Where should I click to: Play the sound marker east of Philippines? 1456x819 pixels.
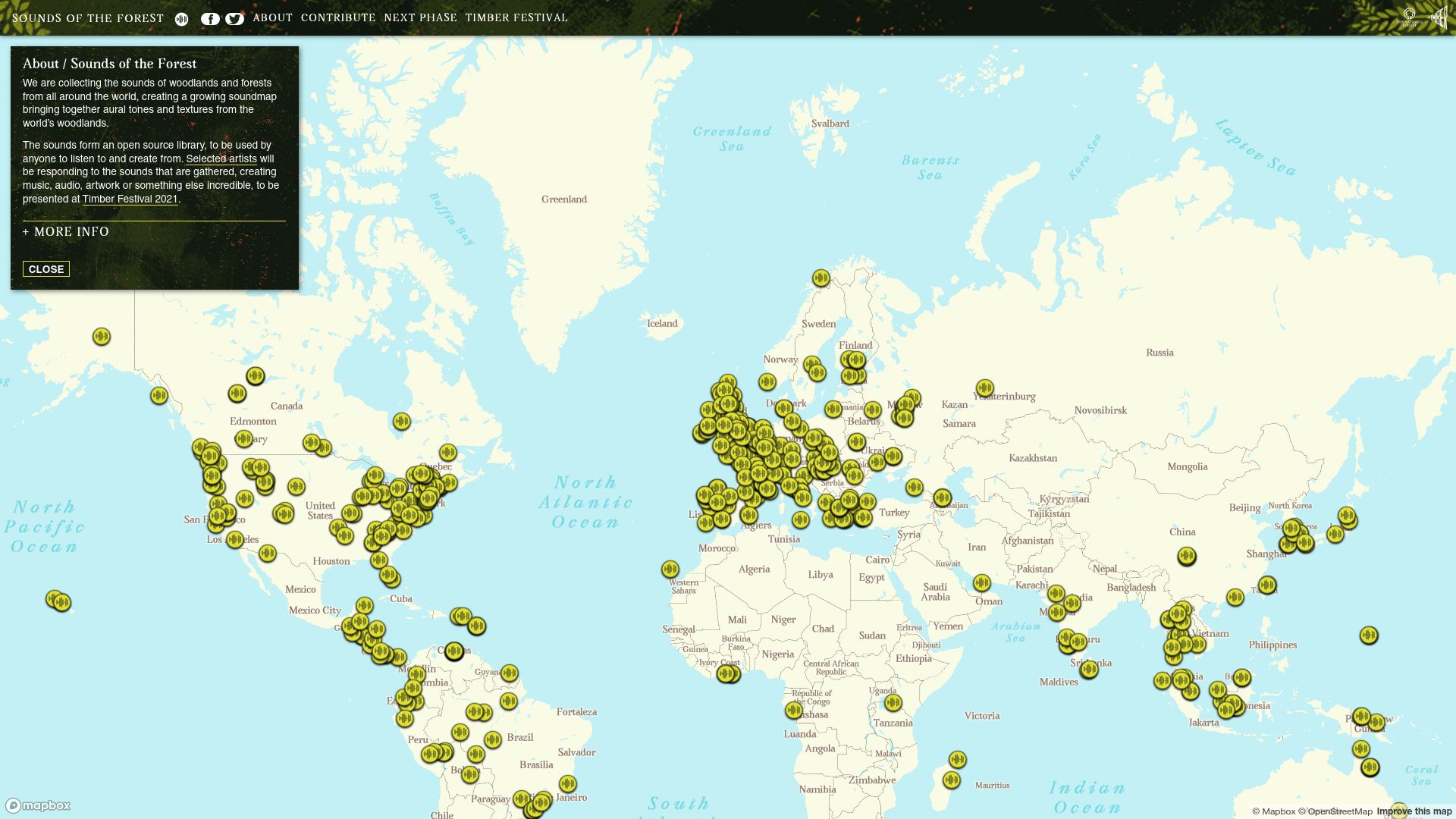(1369, 635)
